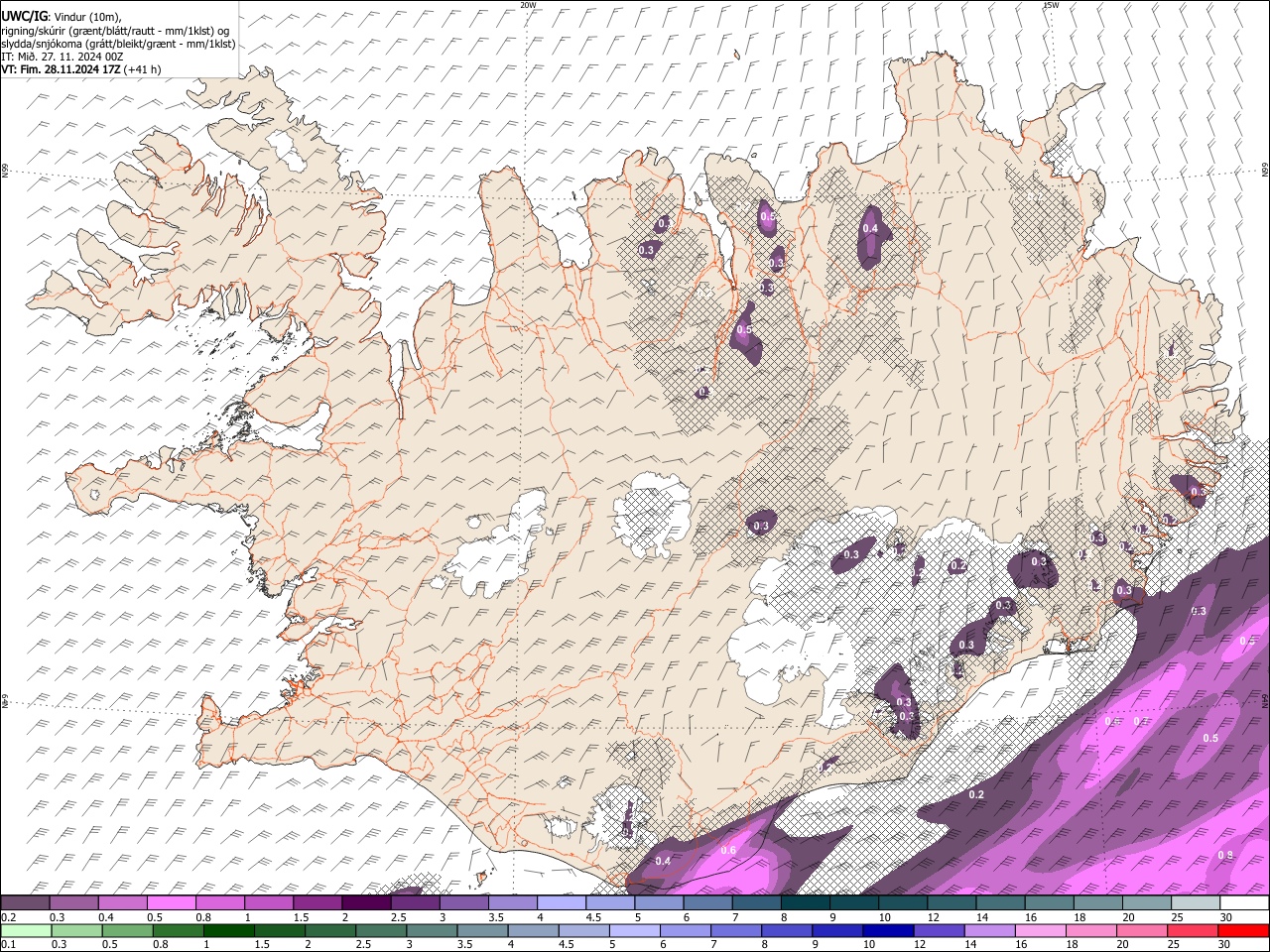
Task: Click the "0.6" snowfall value off the south coast
Action: tap(728, 850)
